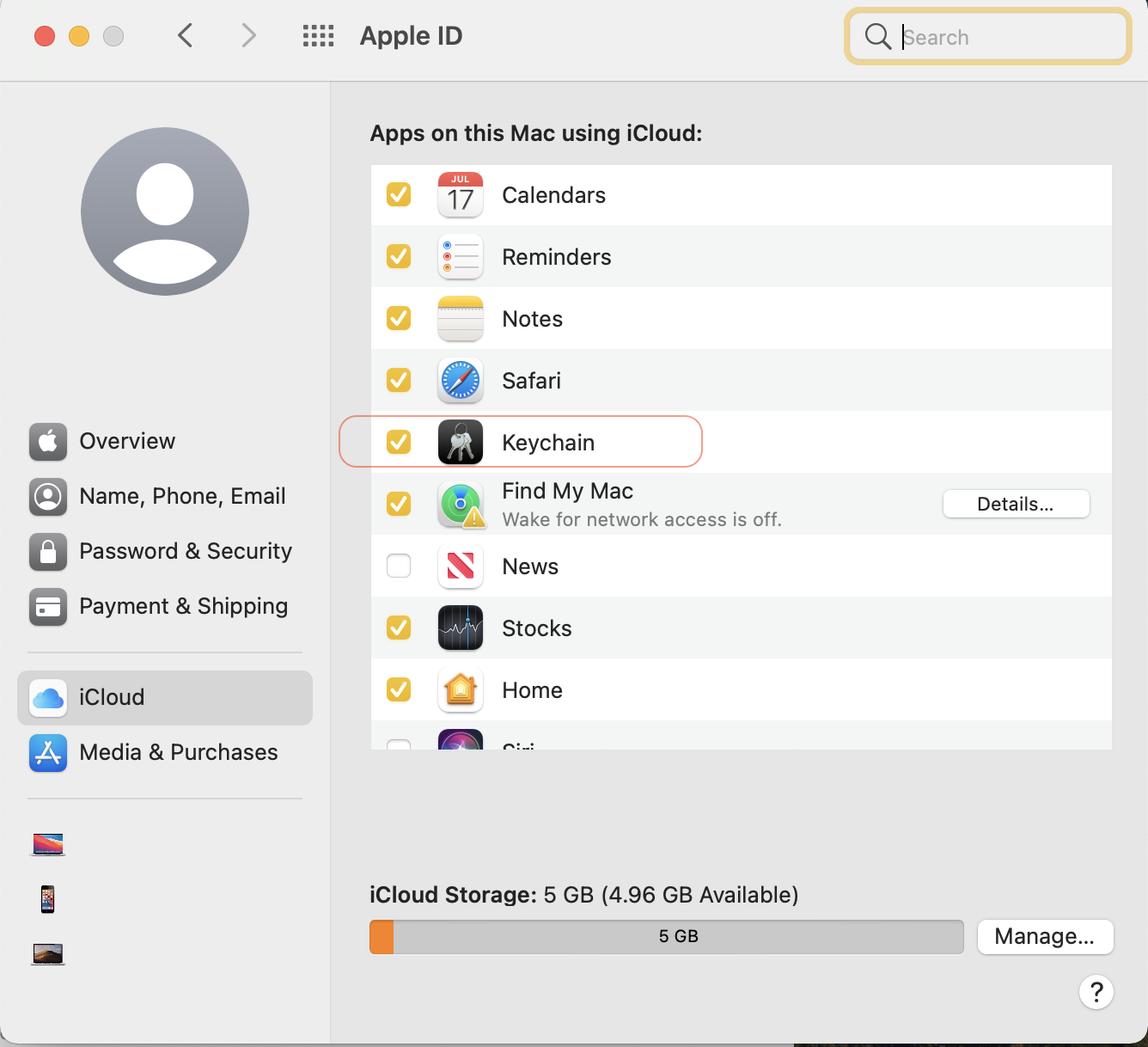Open help with the question mark button

[x=1096, y=992]
